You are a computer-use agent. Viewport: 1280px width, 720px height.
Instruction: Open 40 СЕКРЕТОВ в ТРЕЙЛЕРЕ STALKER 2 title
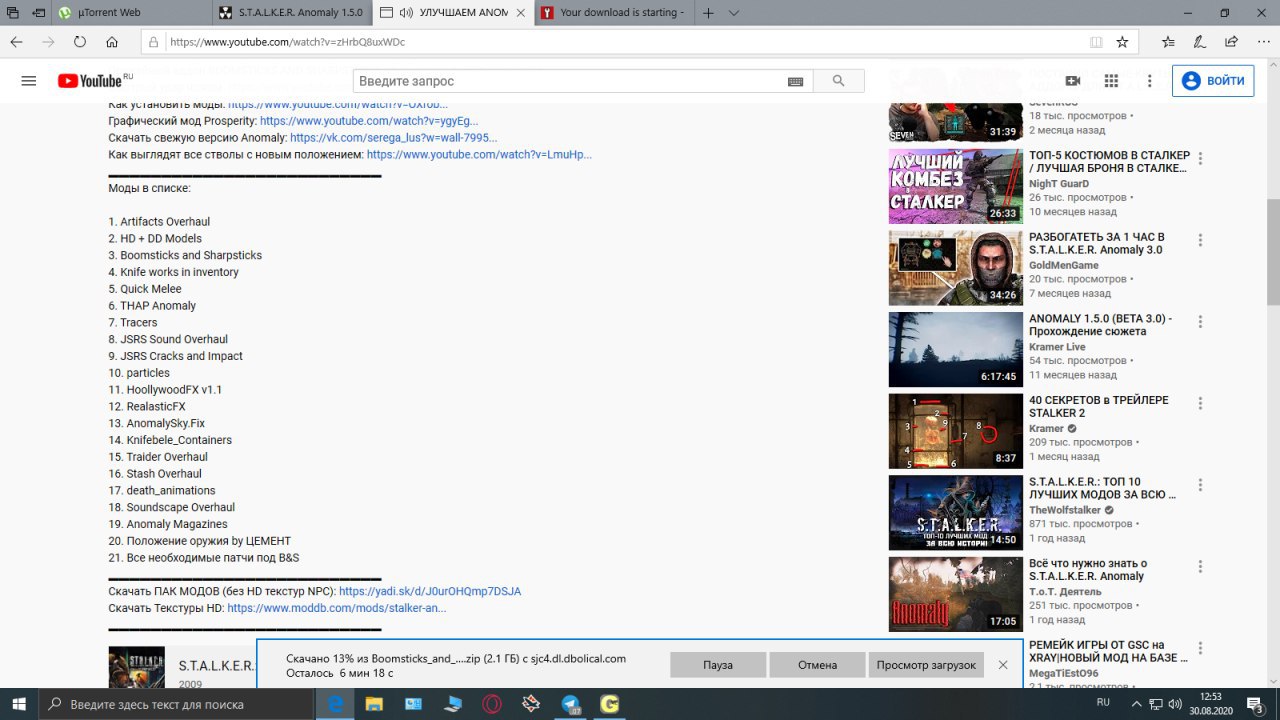(1099, 407)
